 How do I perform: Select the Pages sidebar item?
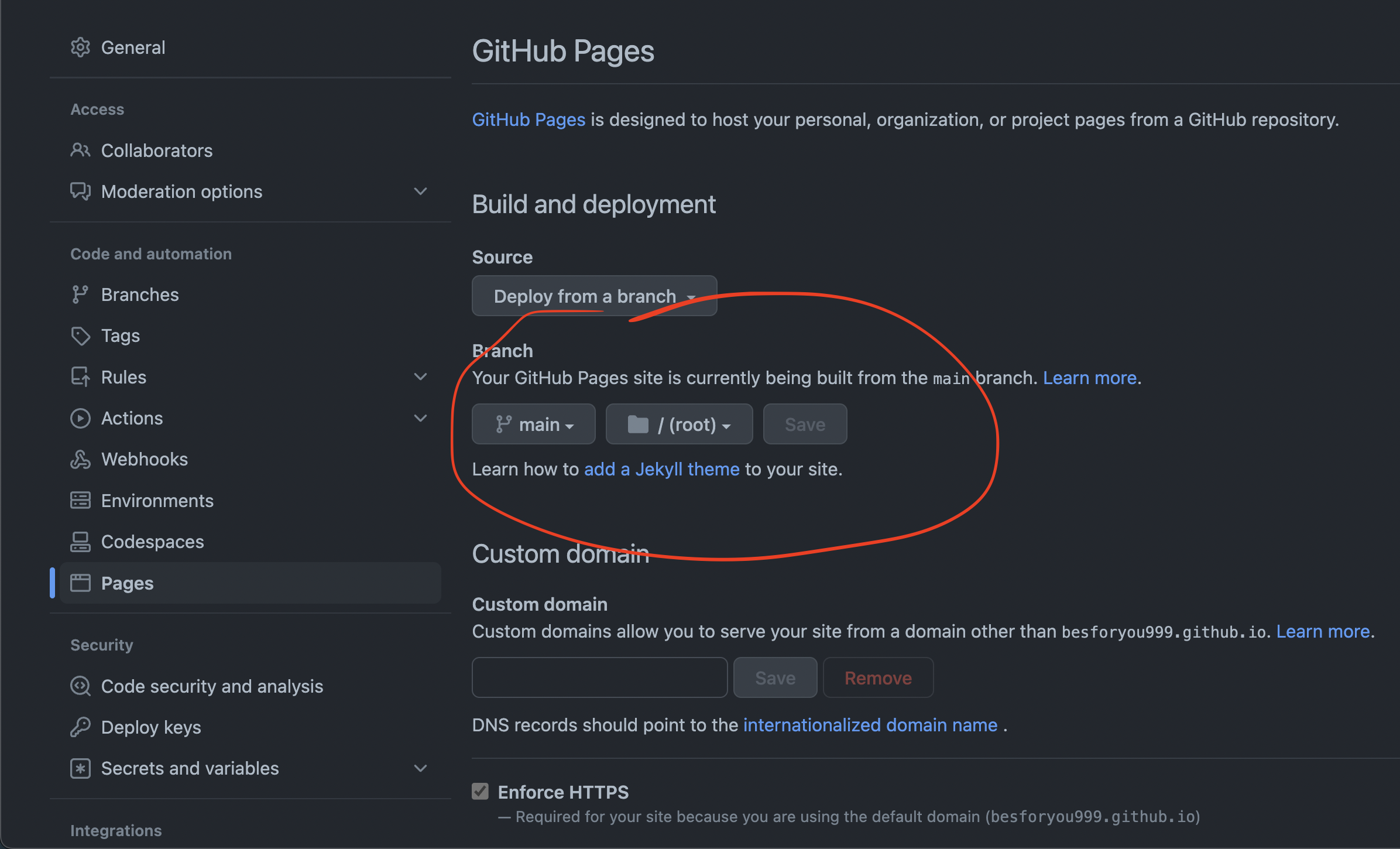250,583
